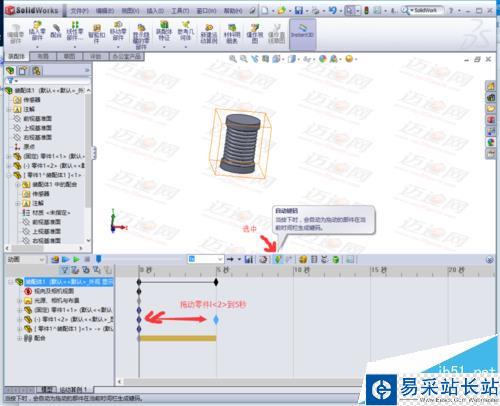Screen dimensions: 500x406
Task: Click the SolidWorks search input field
Action: coord(426,11)
